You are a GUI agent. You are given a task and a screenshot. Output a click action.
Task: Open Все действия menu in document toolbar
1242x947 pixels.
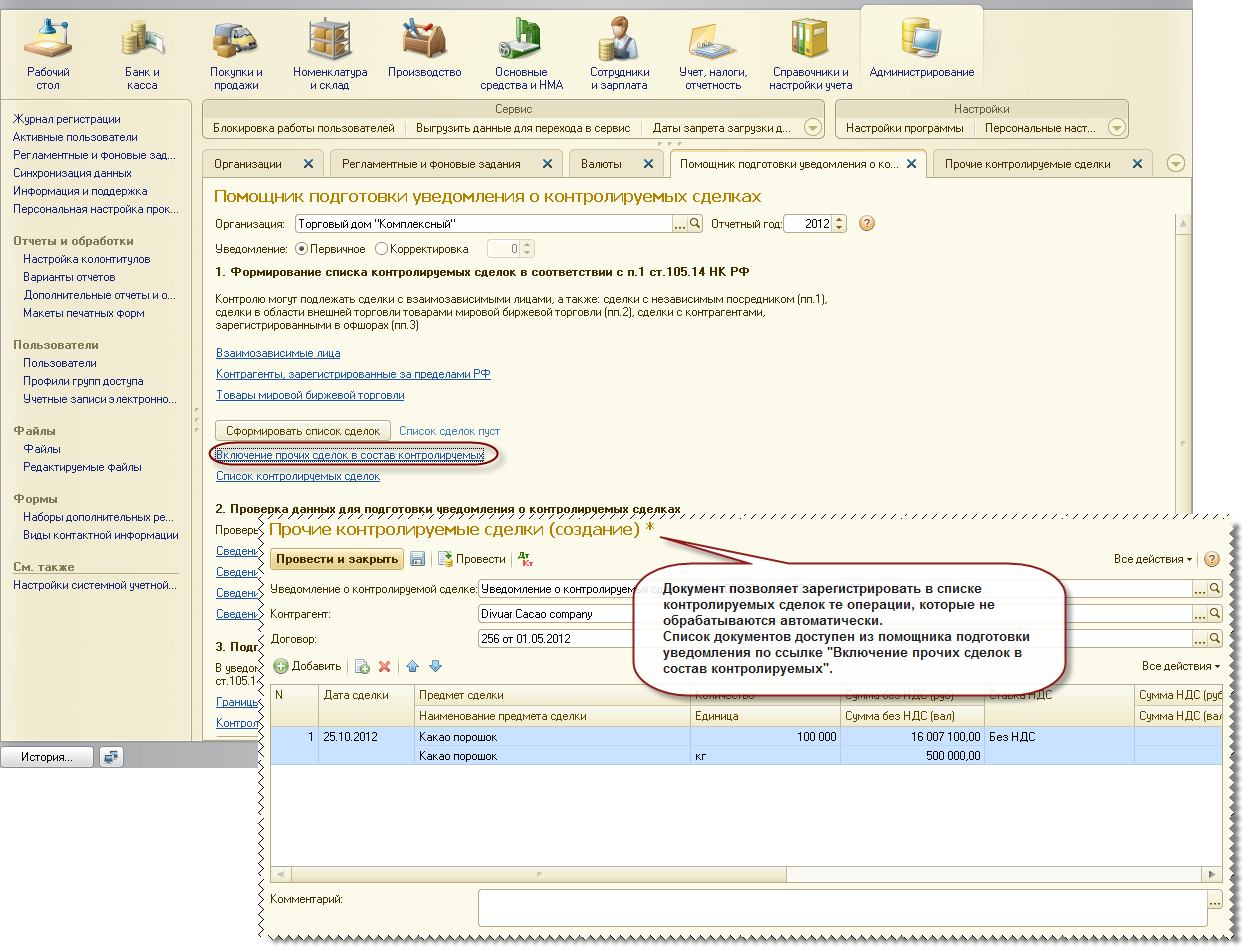1153,559
